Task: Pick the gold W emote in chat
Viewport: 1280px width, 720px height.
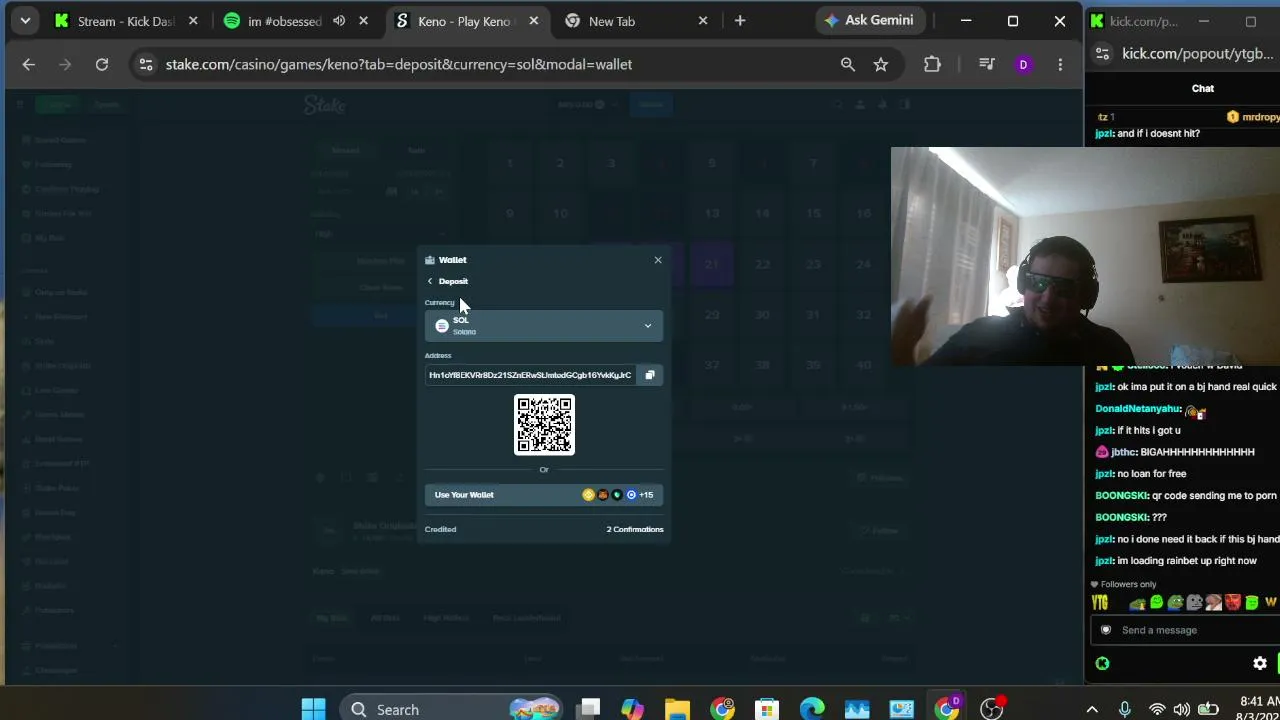Action: (1271, 602)
